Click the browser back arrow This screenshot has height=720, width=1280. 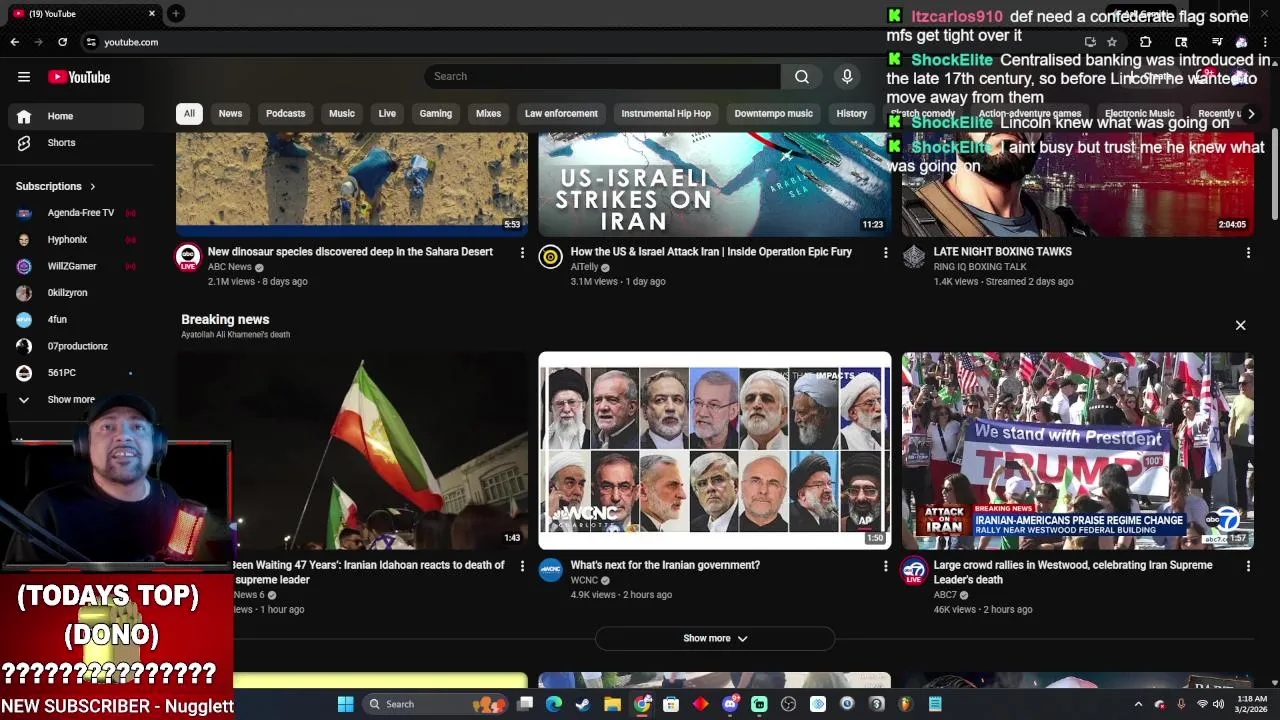pos(15,42)
